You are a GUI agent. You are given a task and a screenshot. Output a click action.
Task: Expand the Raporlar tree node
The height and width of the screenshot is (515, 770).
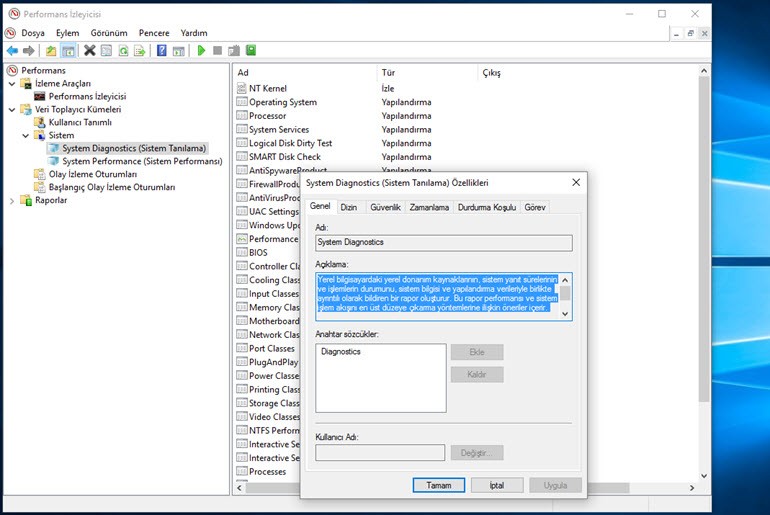tap(12, 200)
